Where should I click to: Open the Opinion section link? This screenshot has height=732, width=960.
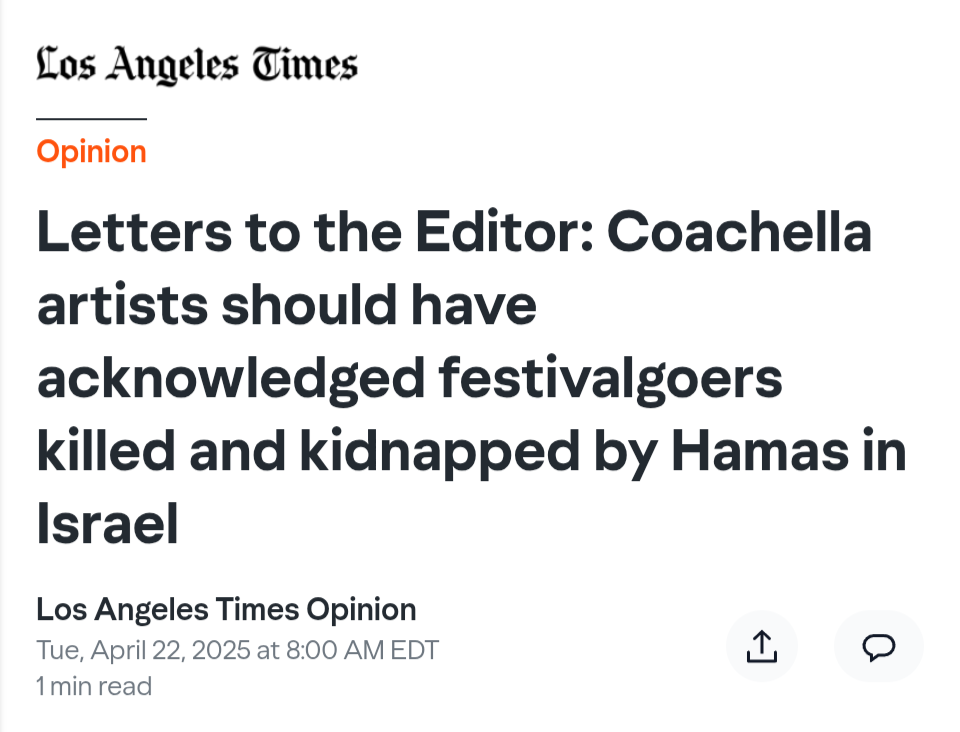pos(92,151)
